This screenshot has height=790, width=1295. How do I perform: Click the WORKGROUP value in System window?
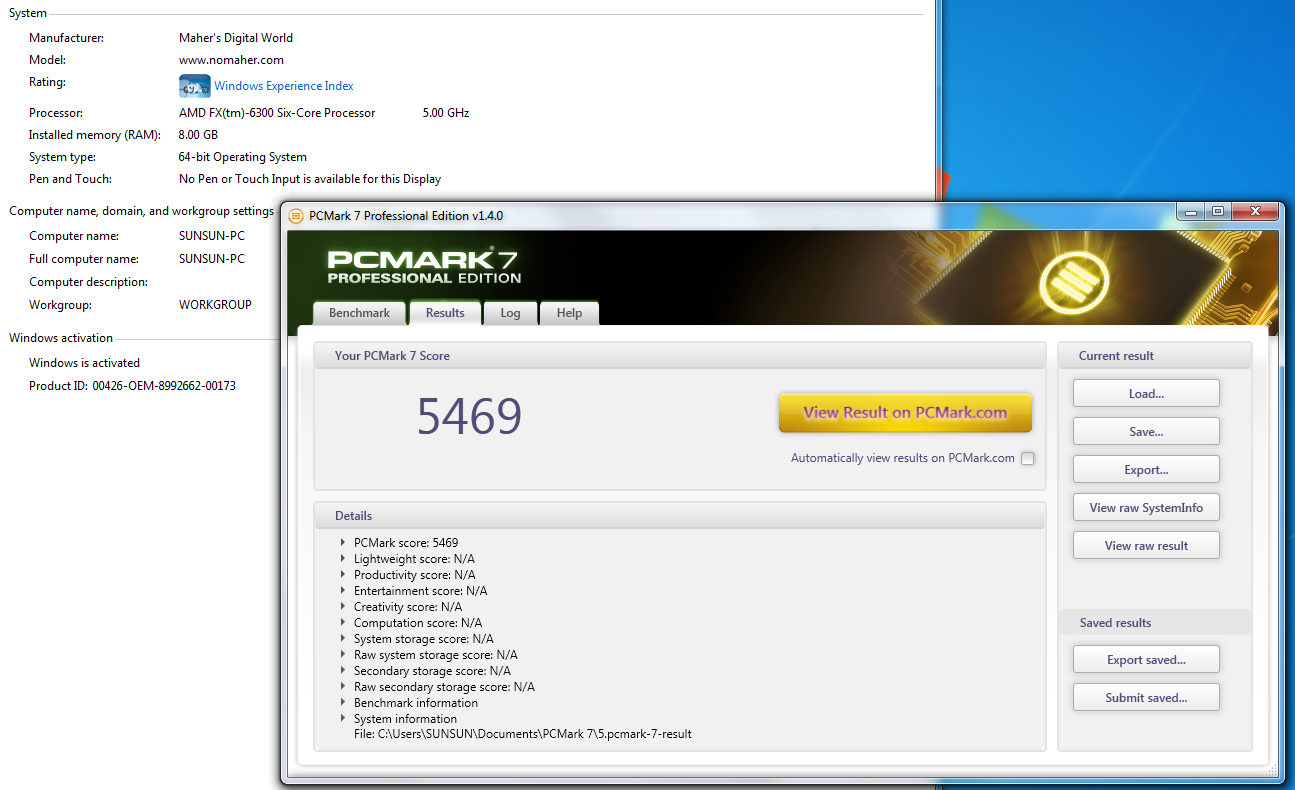pos(215,305)
